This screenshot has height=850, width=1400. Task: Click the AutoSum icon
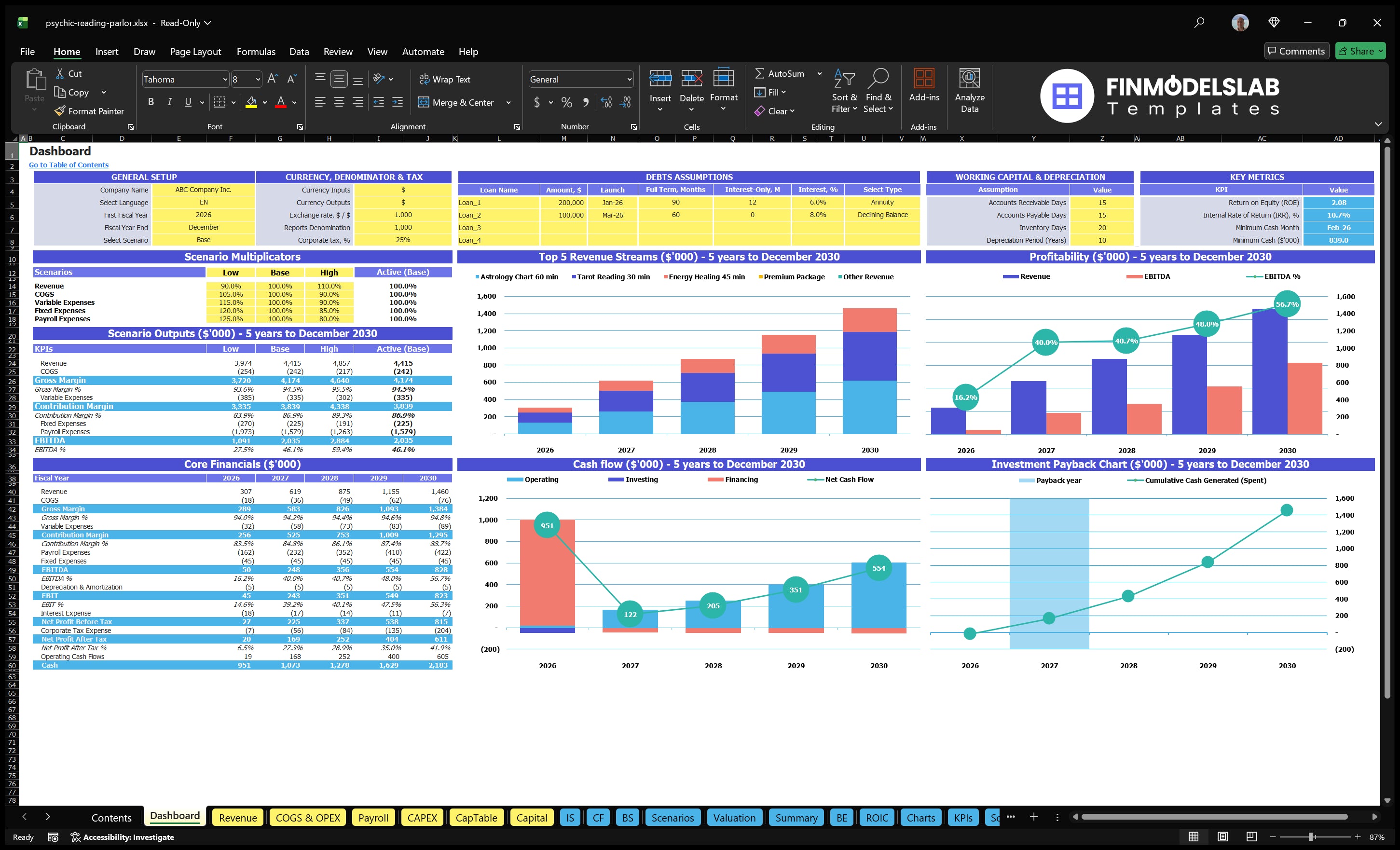(x=761, y=73)
